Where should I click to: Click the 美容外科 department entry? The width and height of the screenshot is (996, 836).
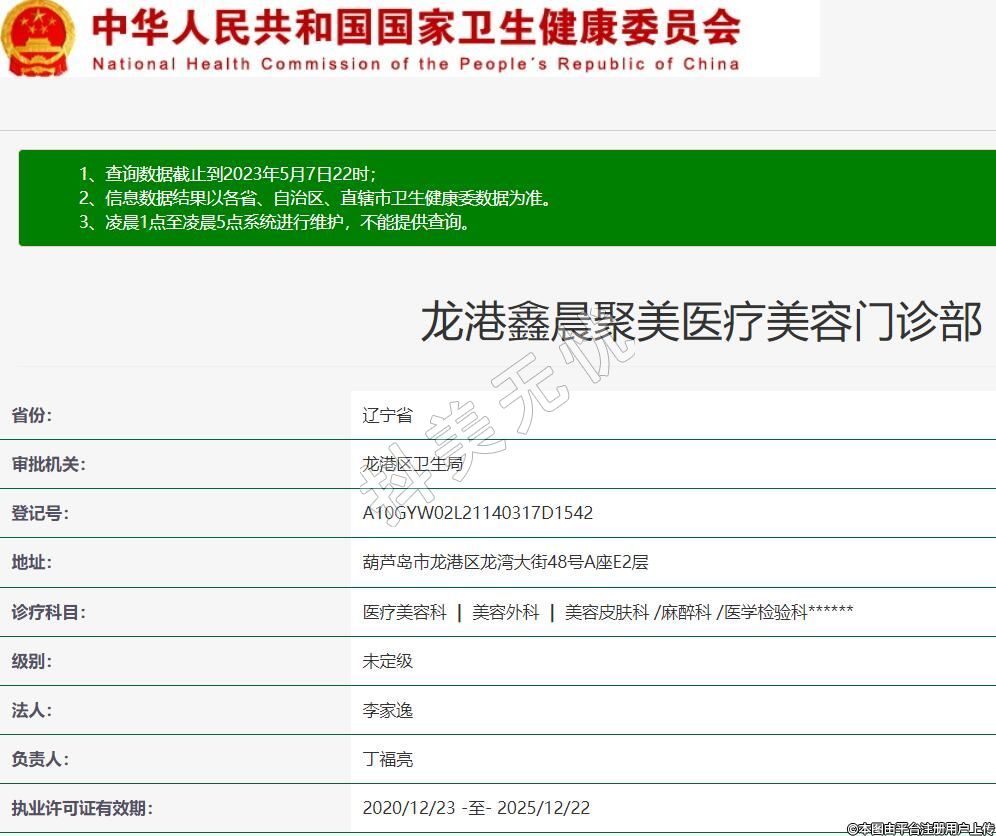[x=505, y=612]
